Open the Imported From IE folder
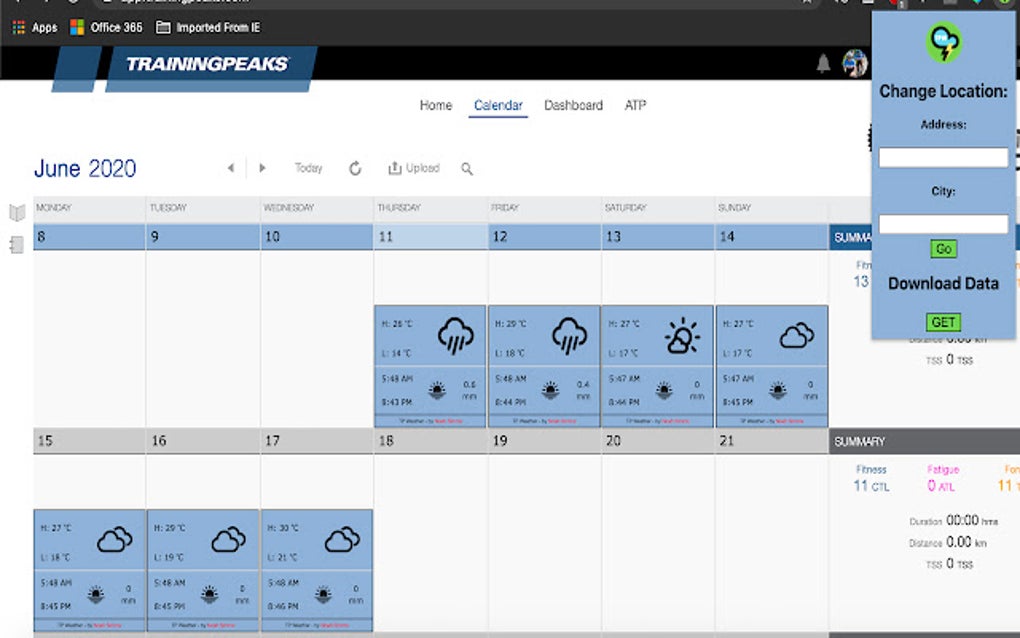 click(208, 27)
